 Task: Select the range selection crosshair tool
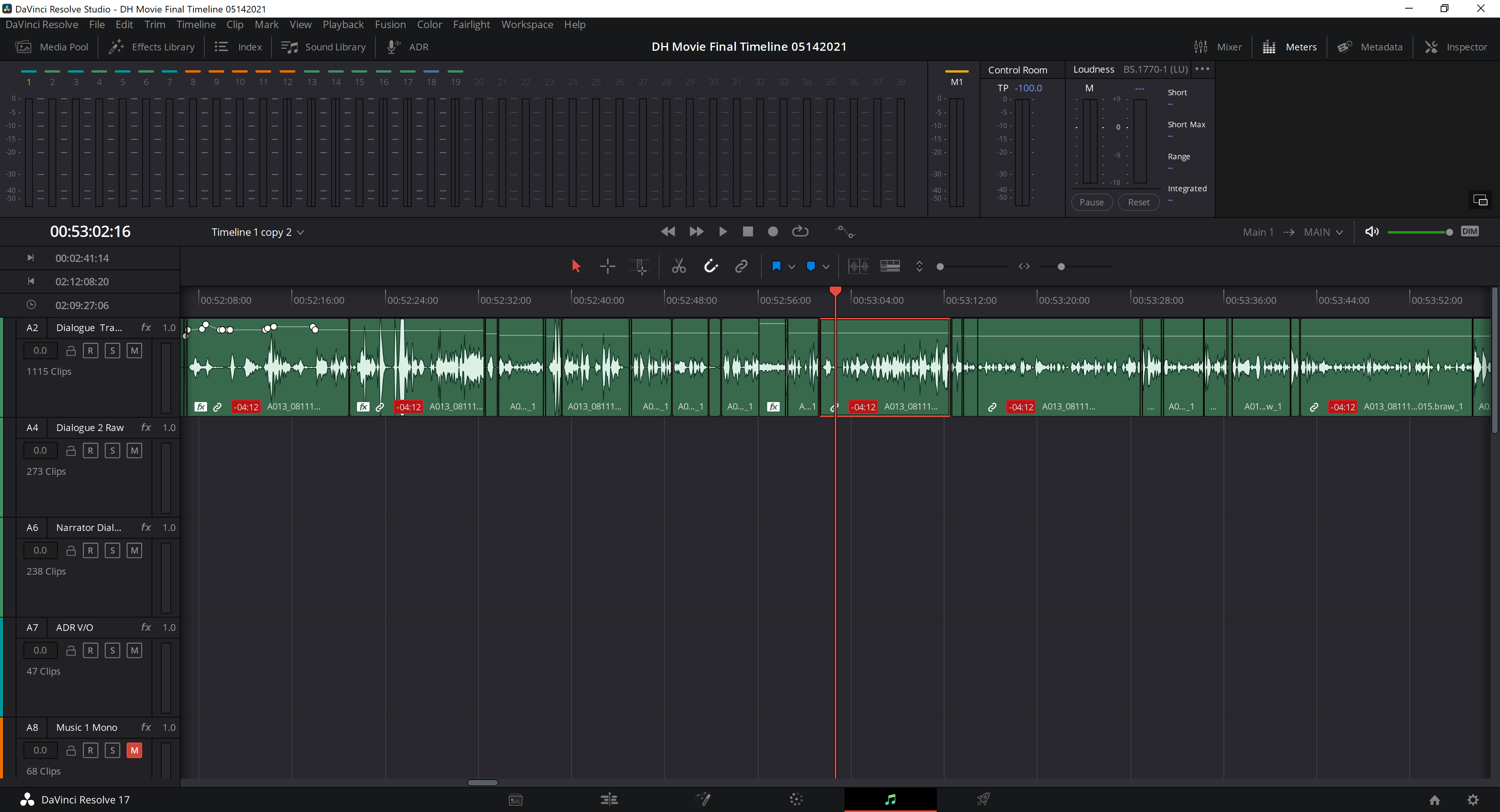(607, 267)
